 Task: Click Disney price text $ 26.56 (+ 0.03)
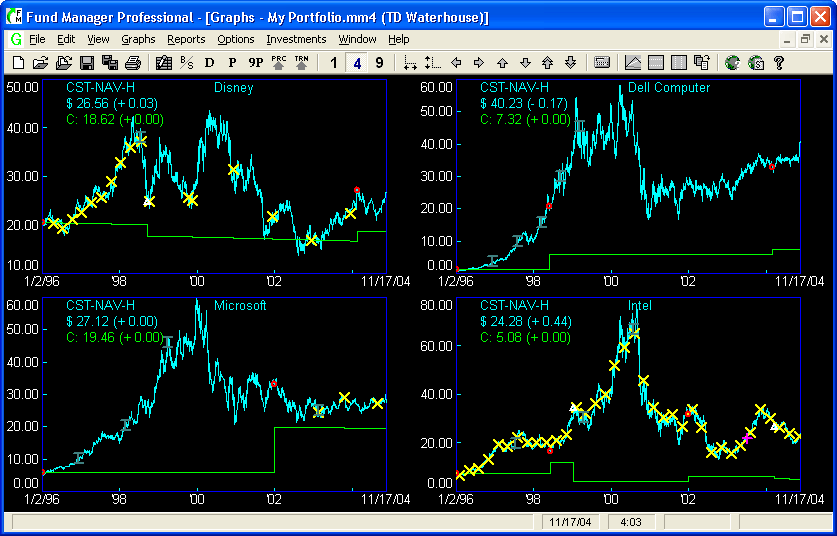tap(112, 104)
